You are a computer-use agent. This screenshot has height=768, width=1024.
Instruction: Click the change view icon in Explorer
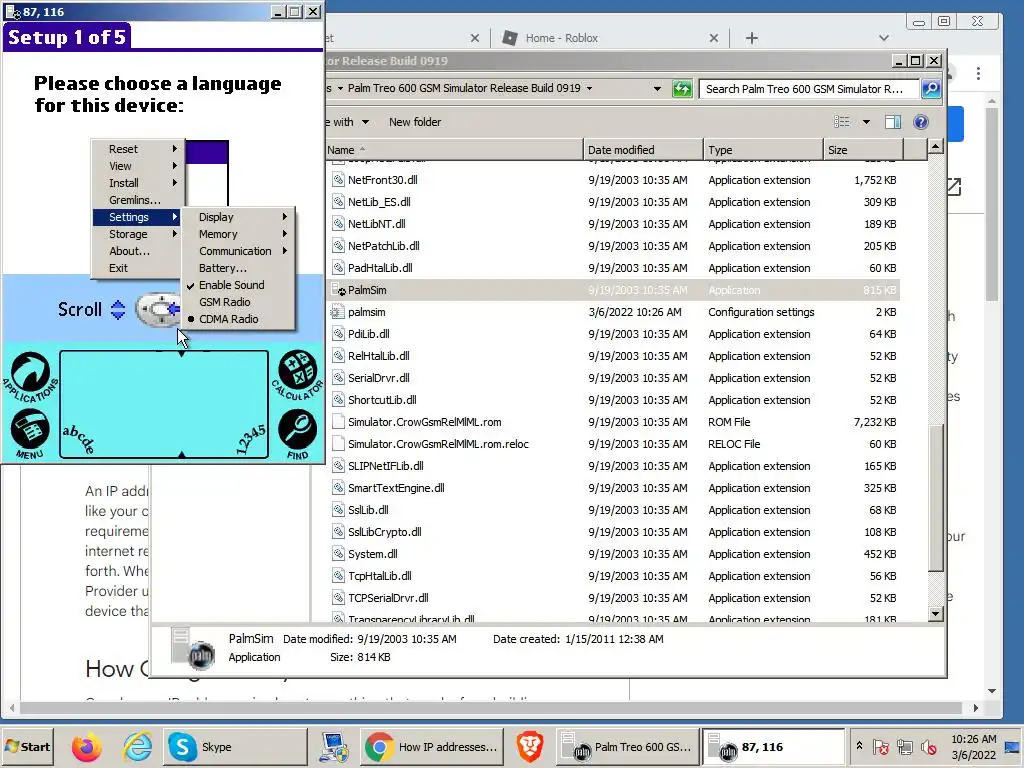click(x=841, y=121)
